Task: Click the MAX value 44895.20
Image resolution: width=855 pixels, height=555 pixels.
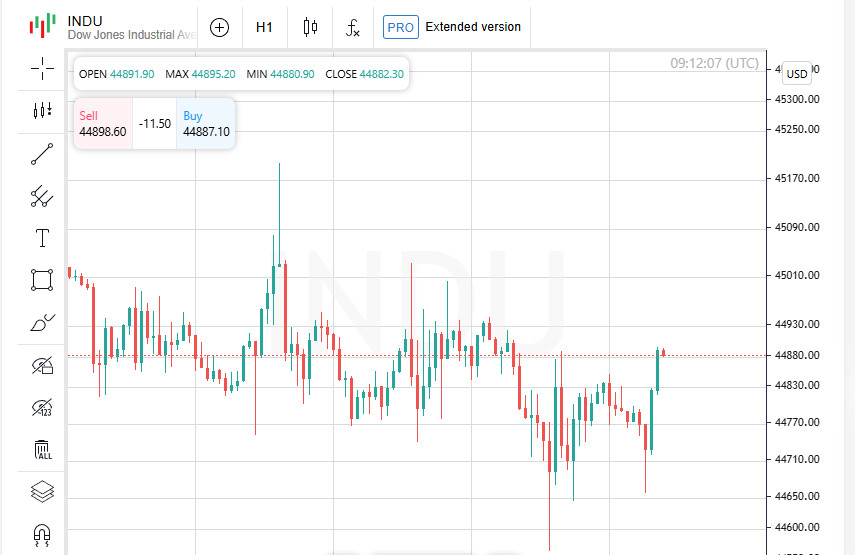Action: [213, 74]
